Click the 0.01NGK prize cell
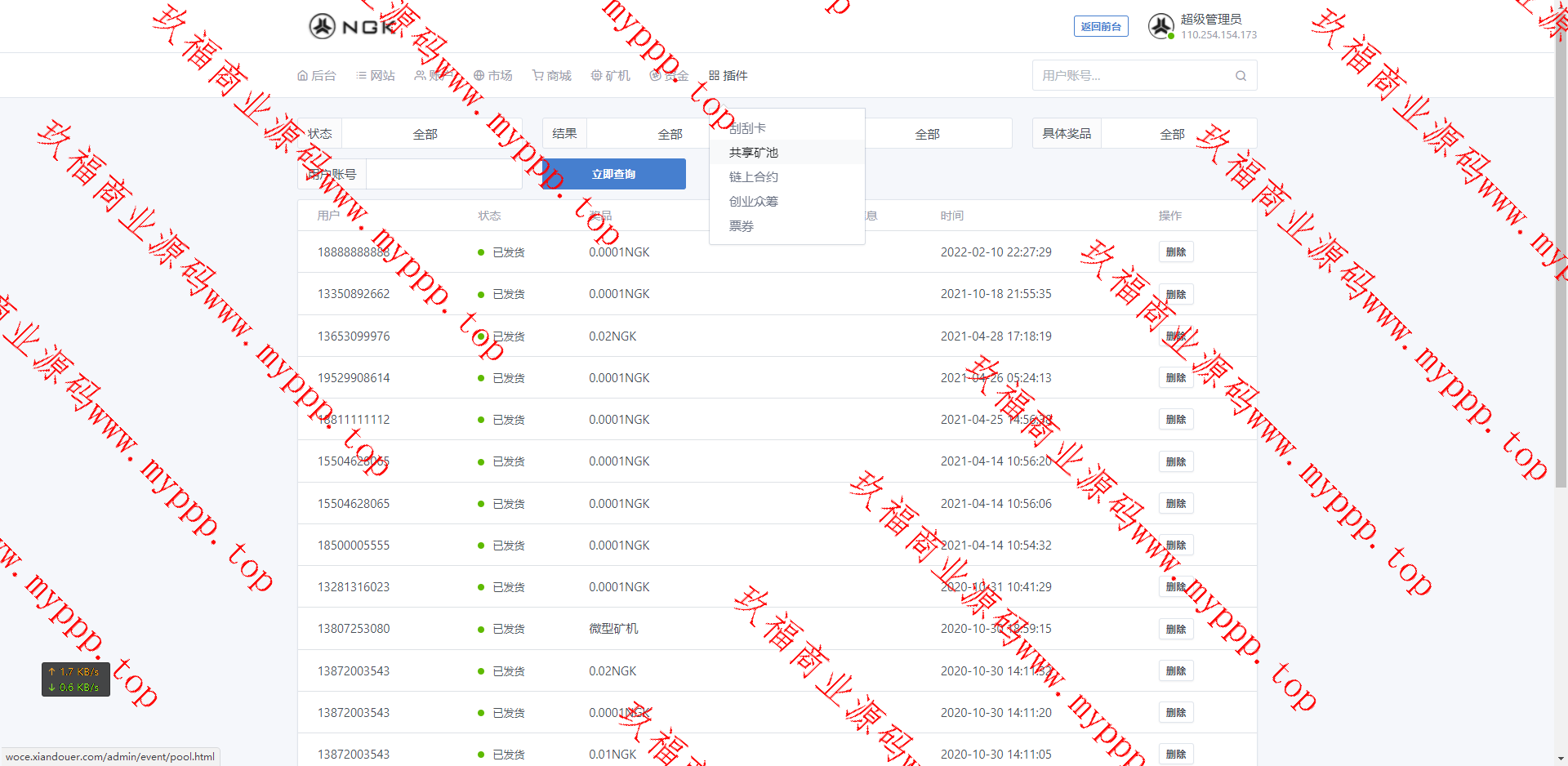The image size is (1568, 766). [x=612, y=755]
